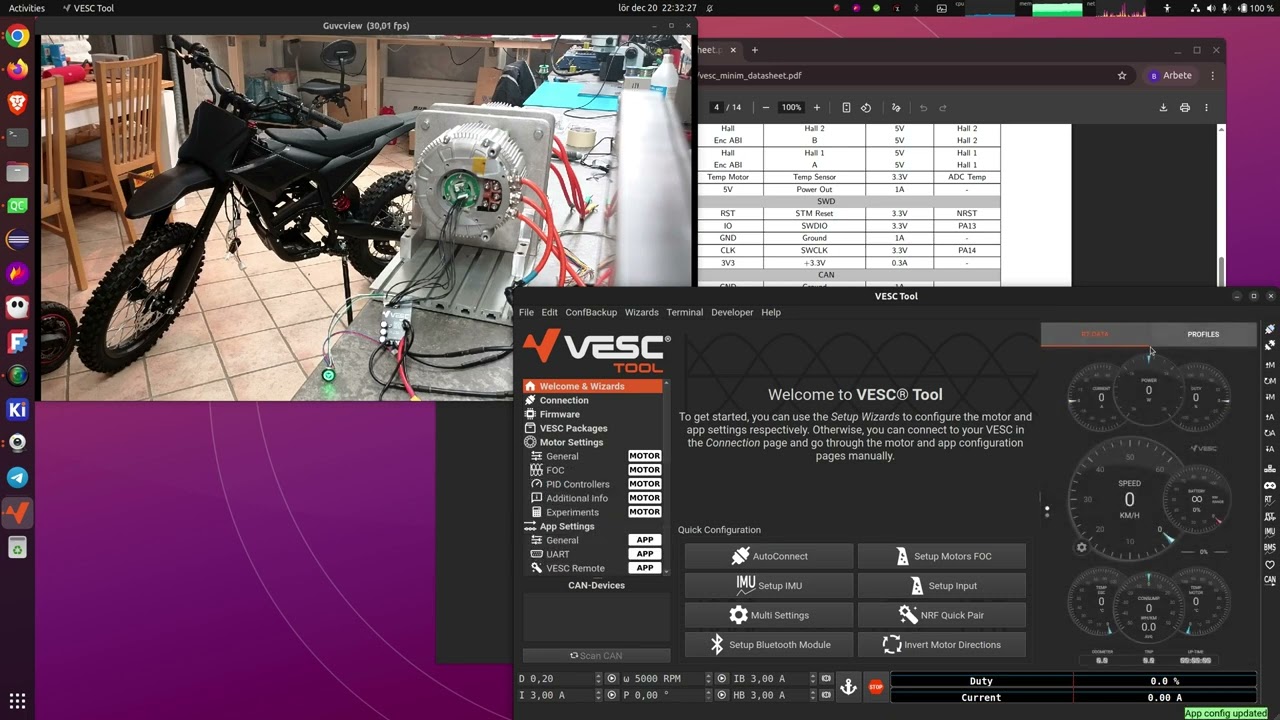Screen dimensions: 1280x720
Task: Open VESC Remote app settings page
Action: coord(592,568)
